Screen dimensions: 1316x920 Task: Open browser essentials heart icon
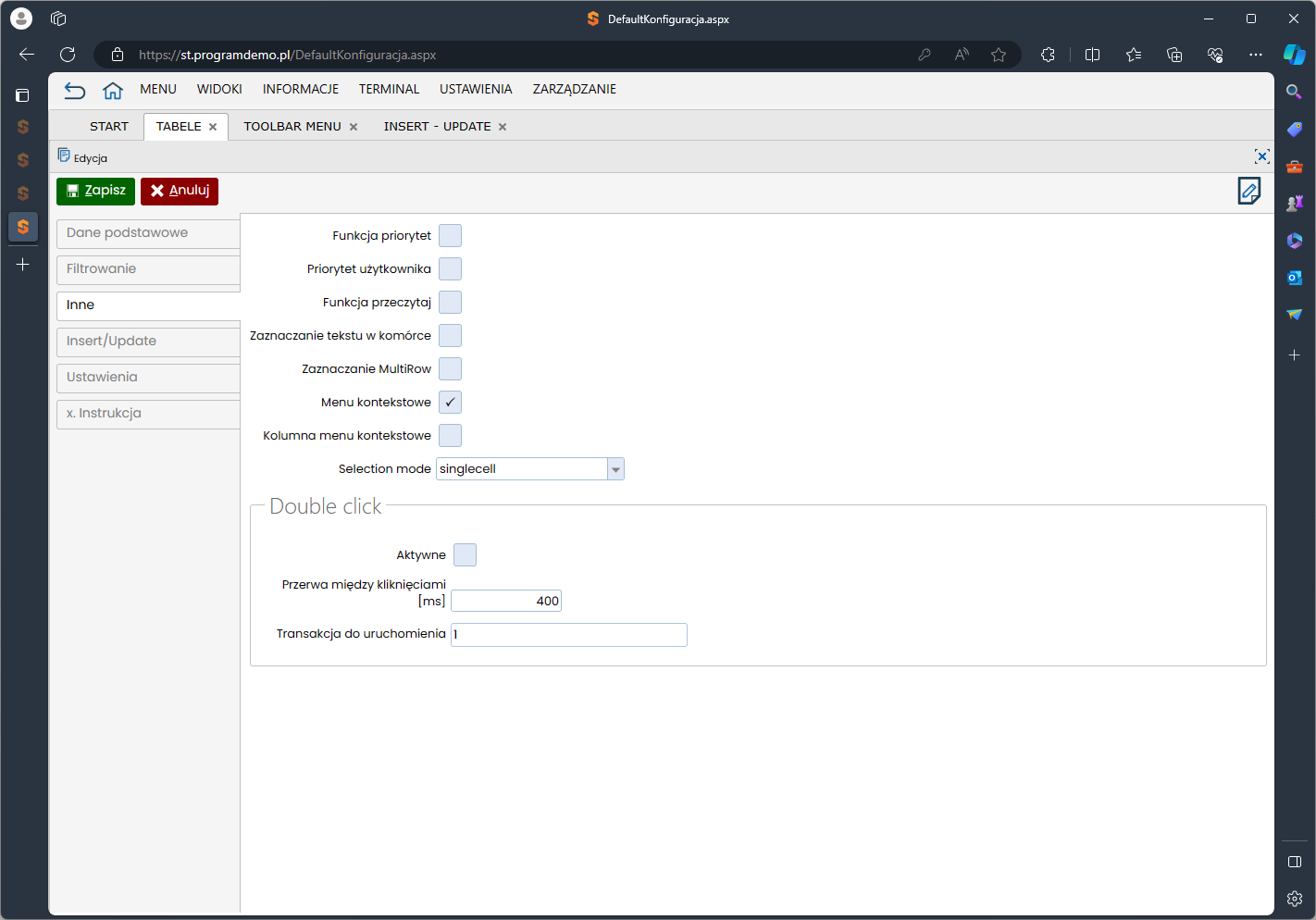pos(1215,55)
